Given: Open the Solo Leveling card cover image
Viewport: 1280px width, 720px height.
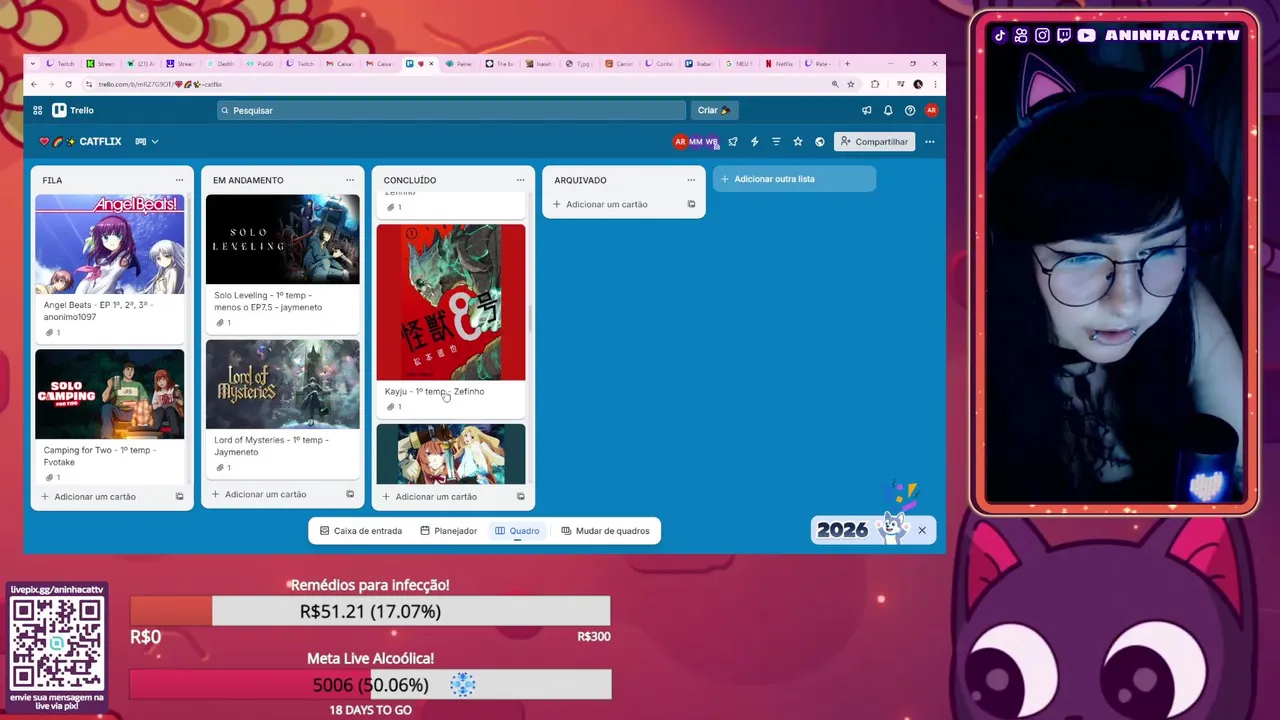Looking at the screenshot, I should pos(282,239).
